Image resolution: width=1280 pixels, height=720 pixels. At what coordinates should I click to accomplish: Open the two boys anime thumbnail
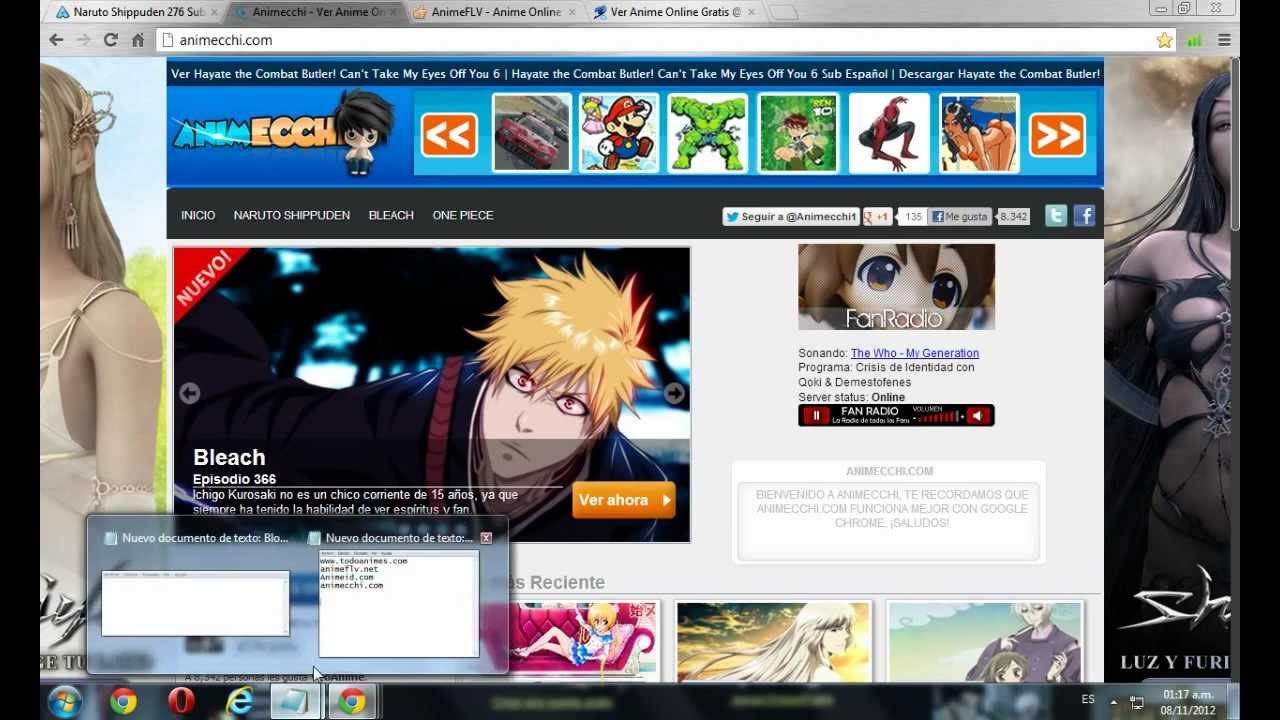click(x=984, y=641)
